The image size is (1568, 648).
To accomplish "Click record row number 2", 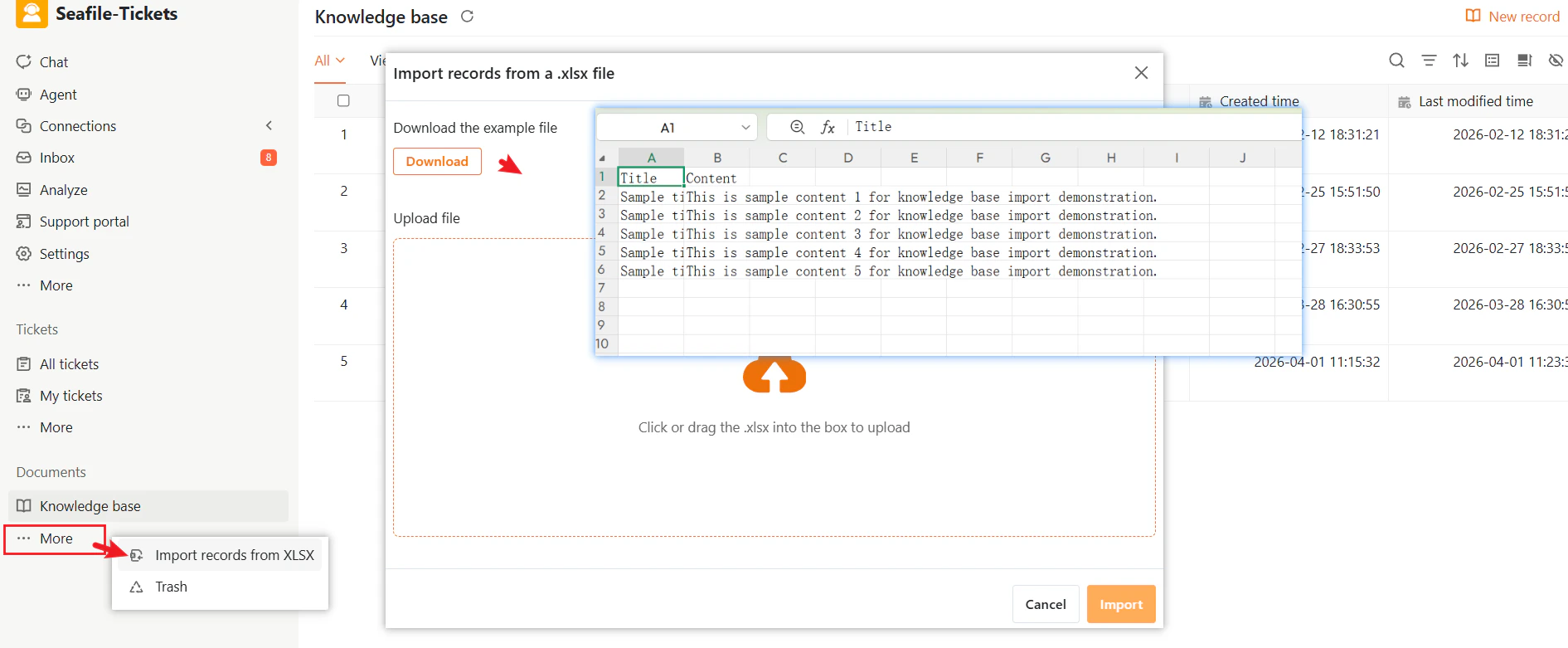I will click(x=344, y=191).
